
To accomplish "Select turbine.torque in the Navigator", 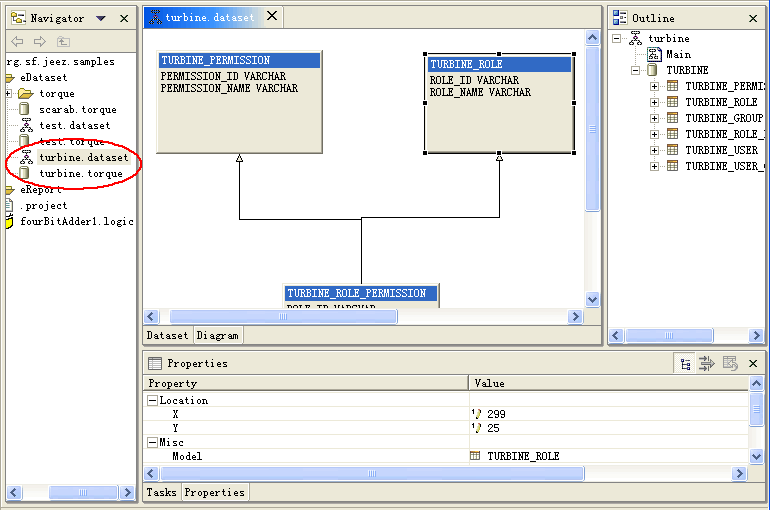I will [81, 173].
